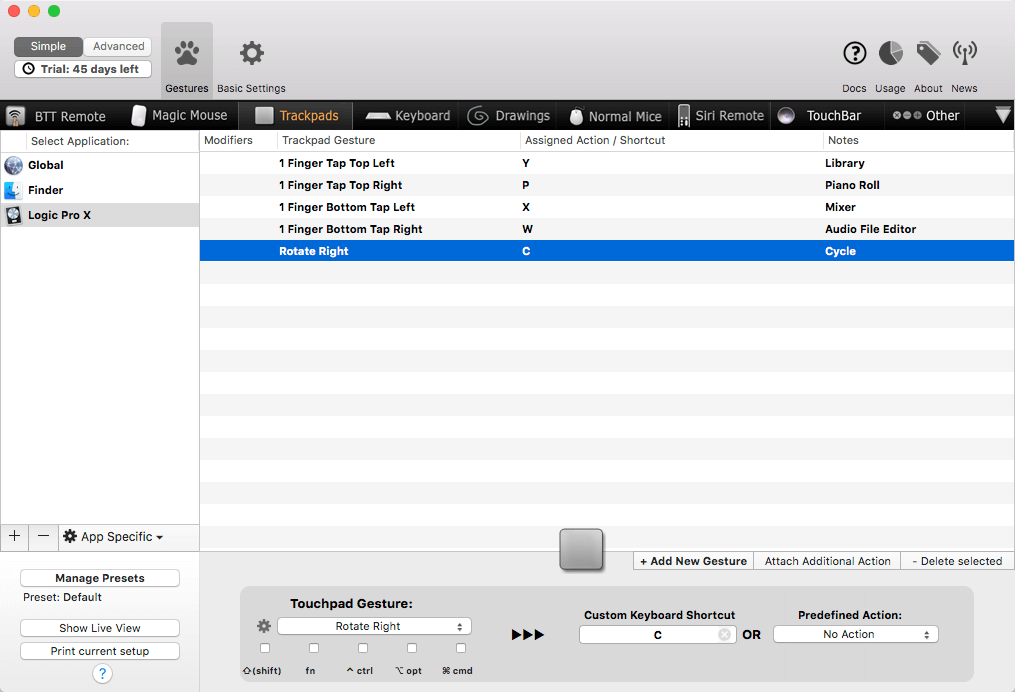Click the Global globe icon
The width and height of the screenshot is (1015, 692).
point(14,165)
